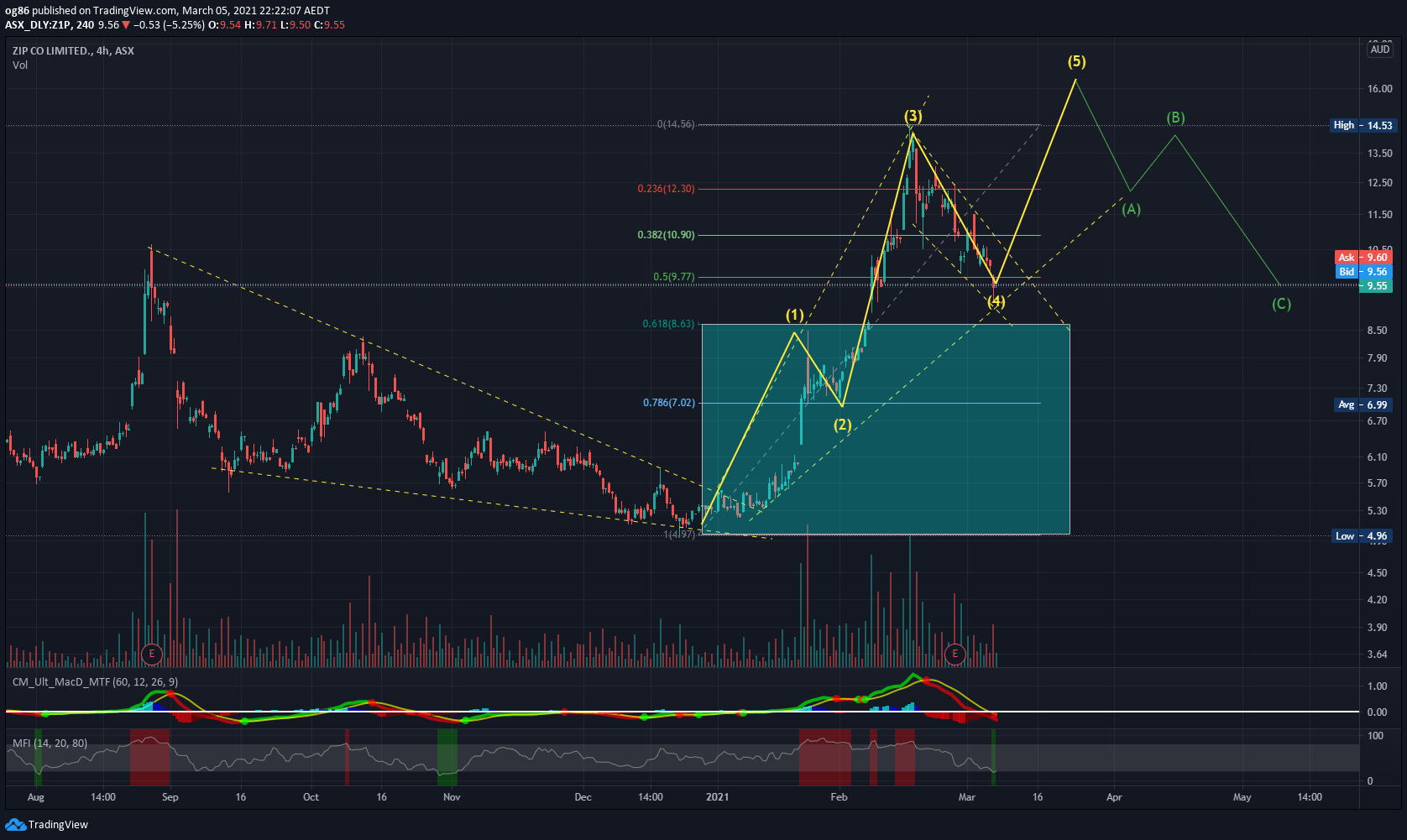The height and width of the screenshot is (840, 1407).
Task: Click the yellow wave (5) label
Action: point(1076,61)
